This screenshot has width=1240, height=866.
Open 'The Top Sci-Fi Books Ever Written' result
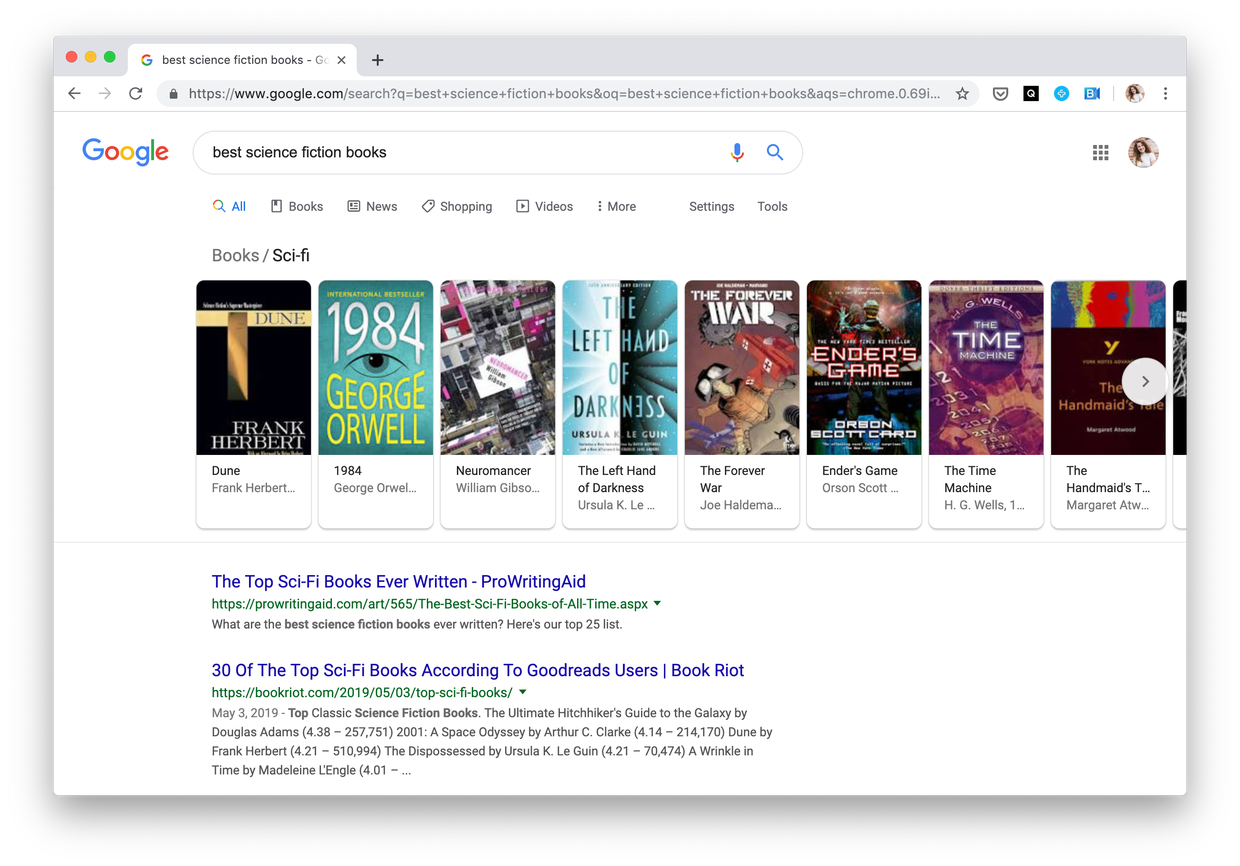399,581
